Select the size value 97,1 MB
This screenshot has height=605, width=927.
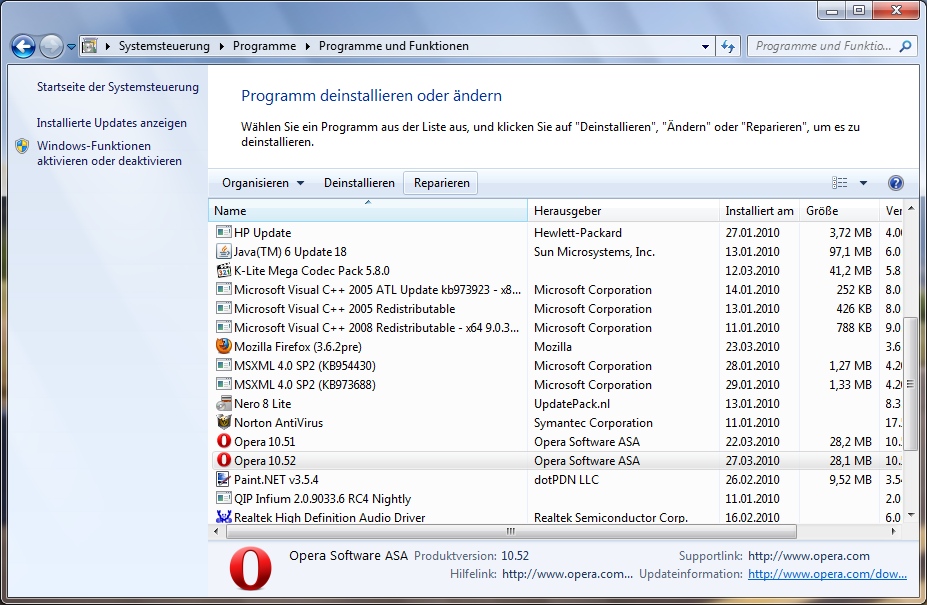pos(850,252)
